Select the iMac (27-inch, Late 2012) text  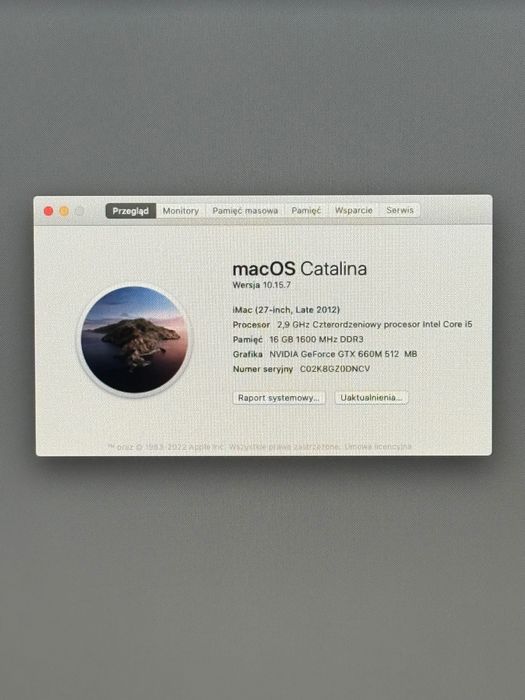286,310
